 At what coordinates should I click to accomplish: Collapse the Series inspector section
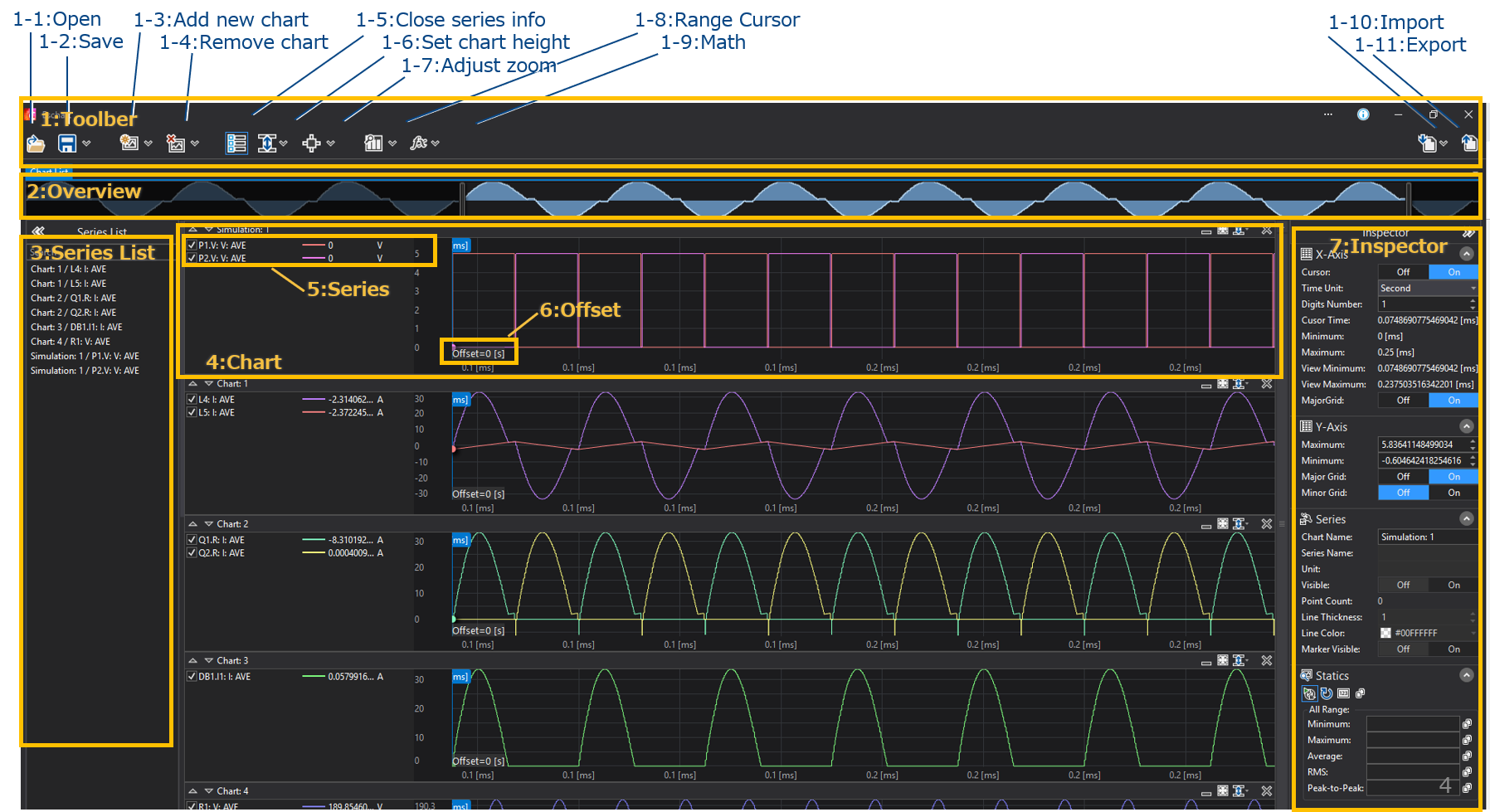coord(1467,518)
